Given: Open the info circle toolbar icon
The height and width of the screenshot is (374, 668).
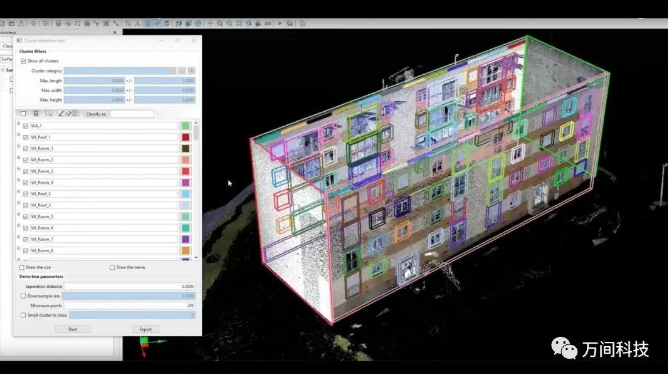Looking at the screenshot, I should (x=302, y=23).
